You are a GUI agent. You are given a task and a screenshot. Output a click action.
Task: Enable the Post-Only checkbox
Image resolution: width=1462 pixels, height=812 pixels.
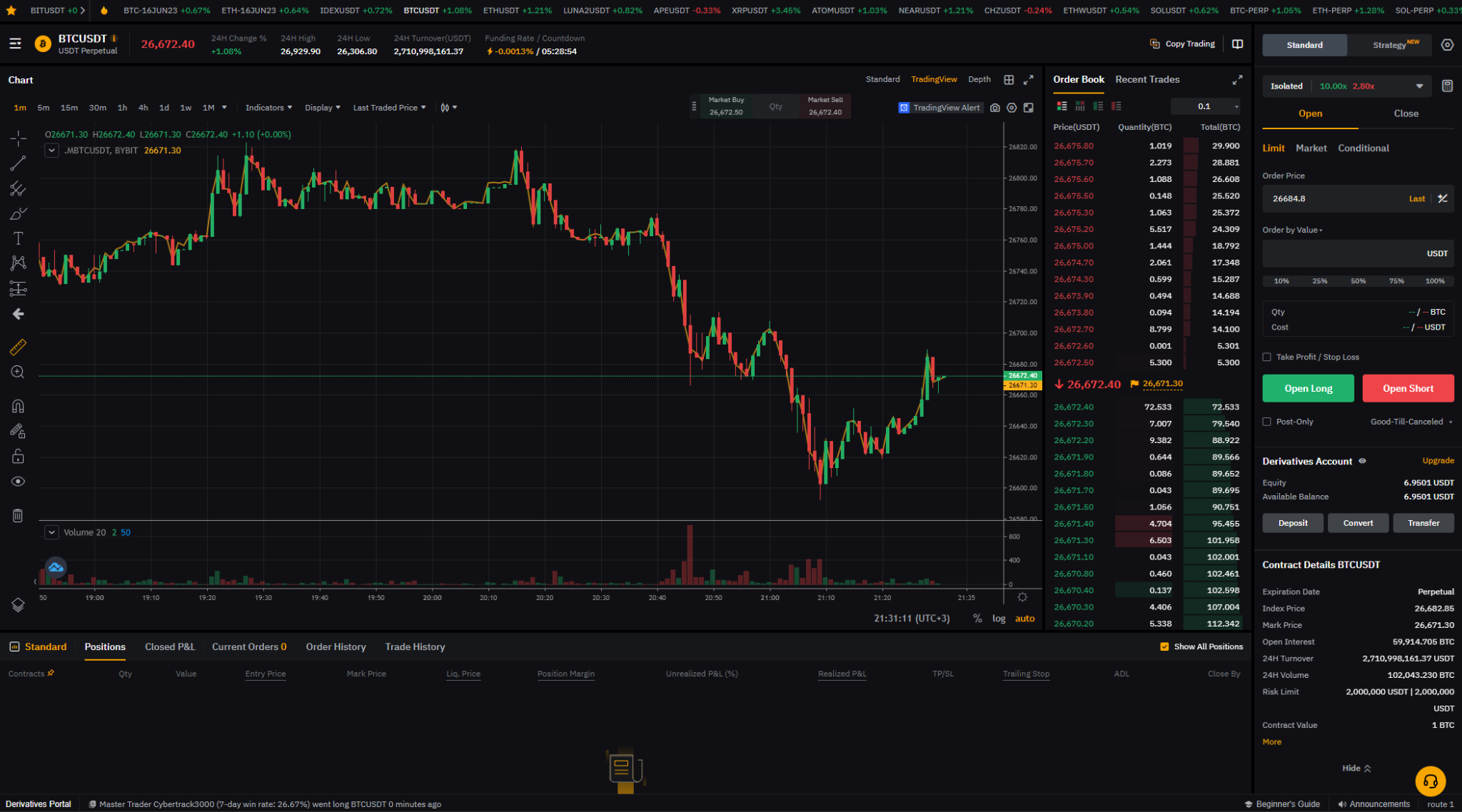1266,422
